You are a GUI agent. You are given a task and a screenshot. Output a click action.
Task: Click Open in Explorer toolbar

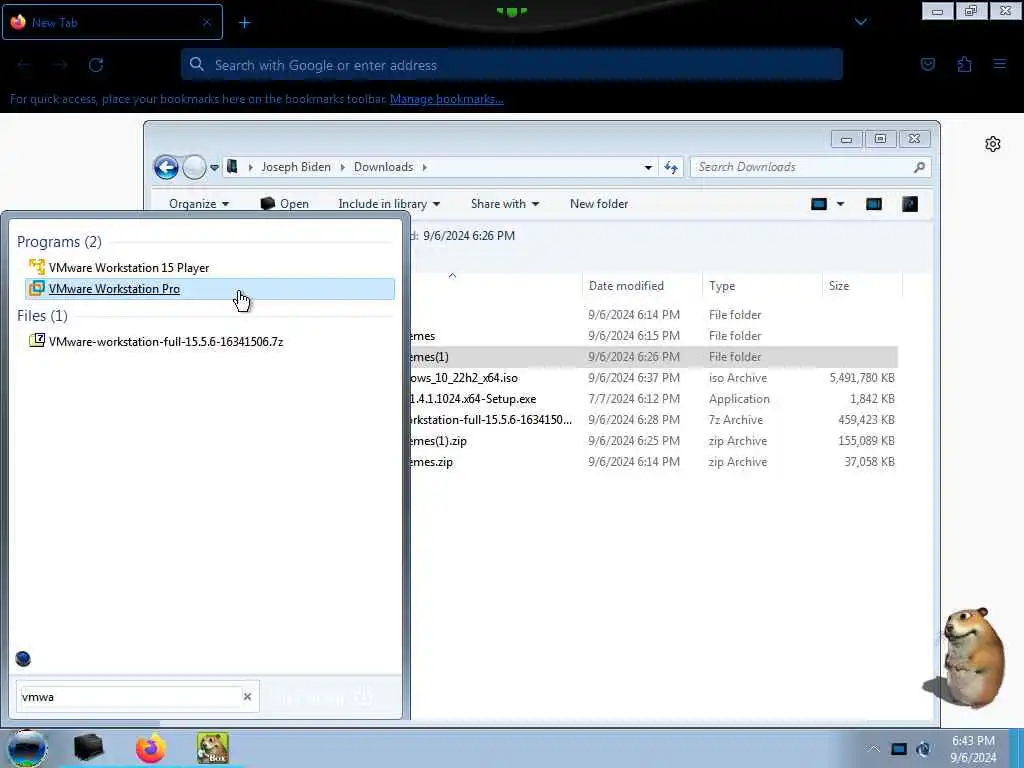click(285, 204)
